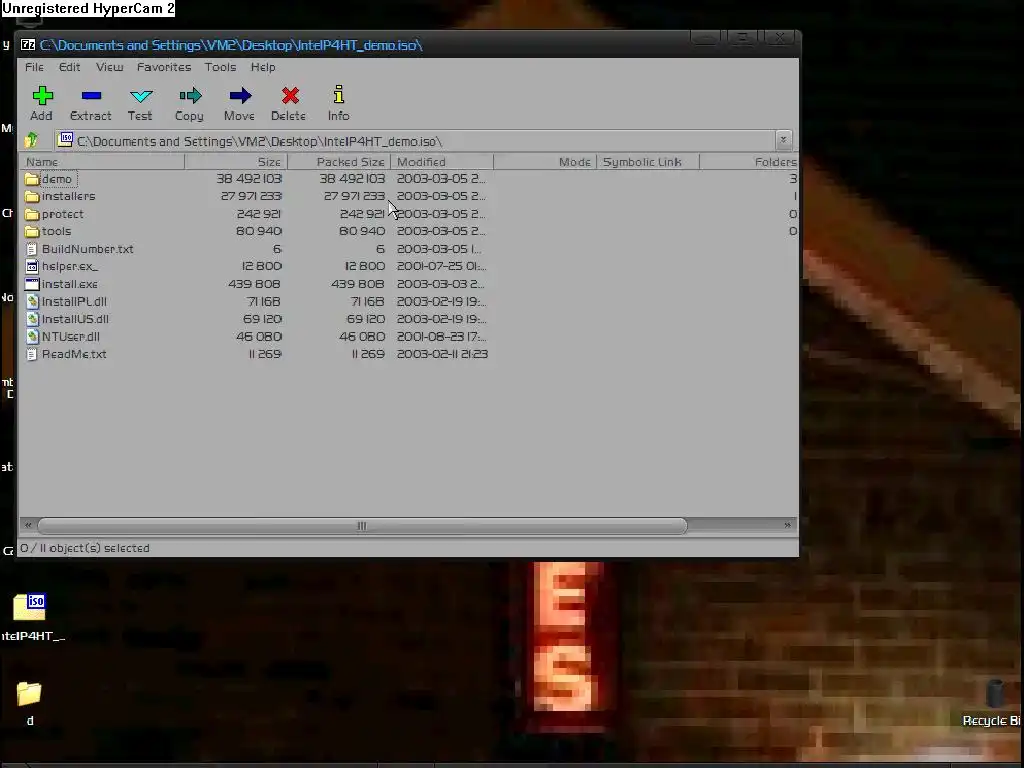
Task: Sort by Modified column header
Action: tap(442, 162)
